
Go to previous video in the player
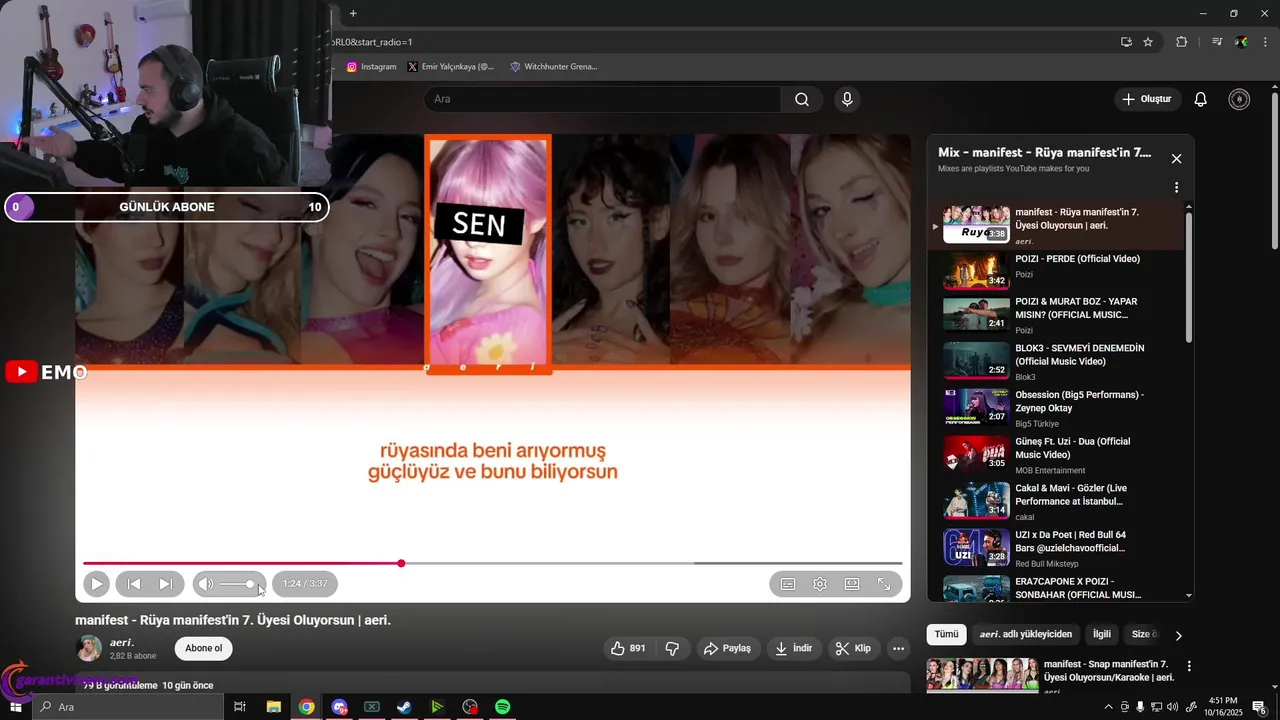point(134,584)
